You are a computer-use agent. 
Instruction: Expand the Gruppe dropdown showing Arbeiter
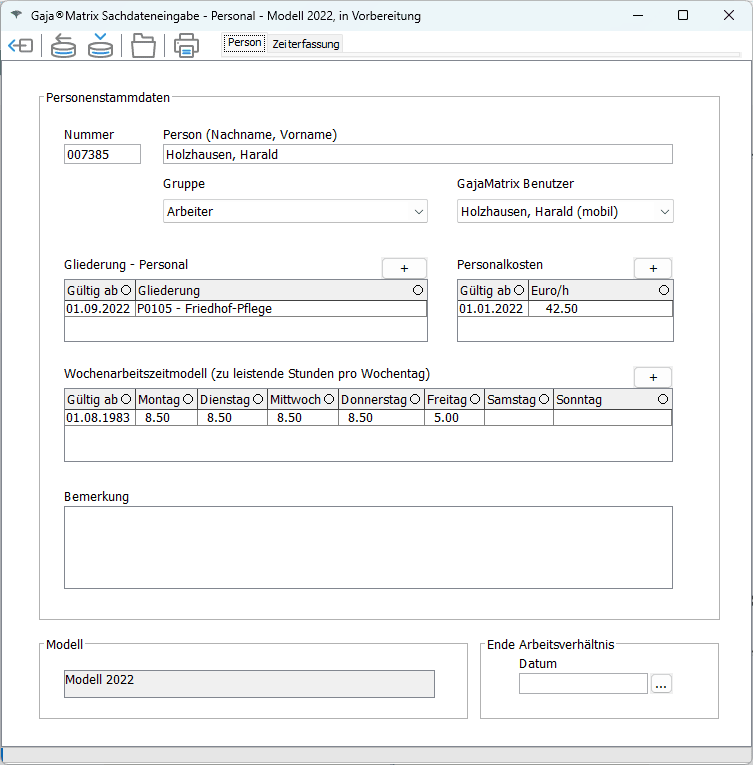click(418, 212)
